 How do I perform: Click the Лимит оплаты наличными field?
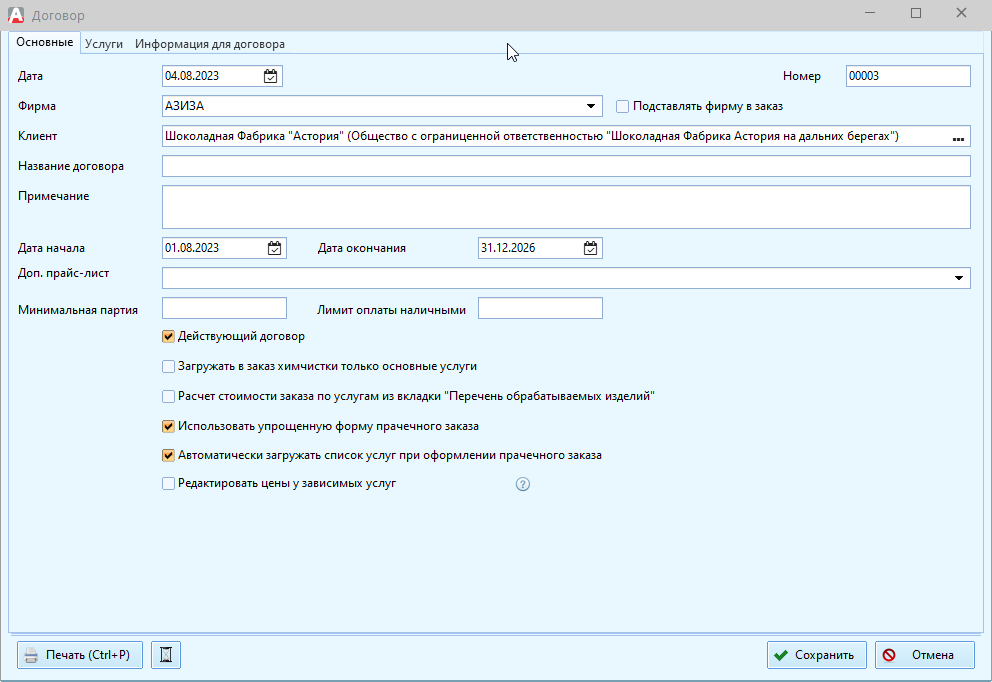pos(540,308)
